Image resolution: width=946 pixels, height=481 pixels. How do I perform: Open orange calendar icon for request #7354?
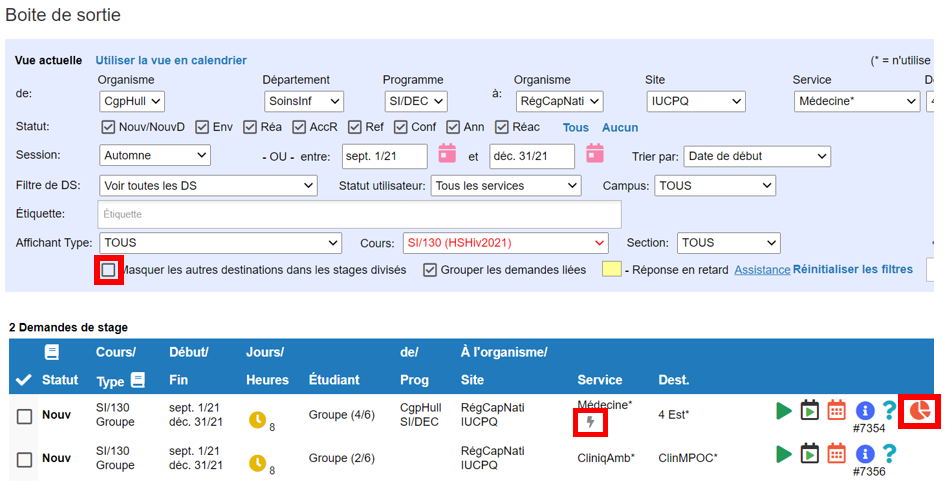point(836,410)
